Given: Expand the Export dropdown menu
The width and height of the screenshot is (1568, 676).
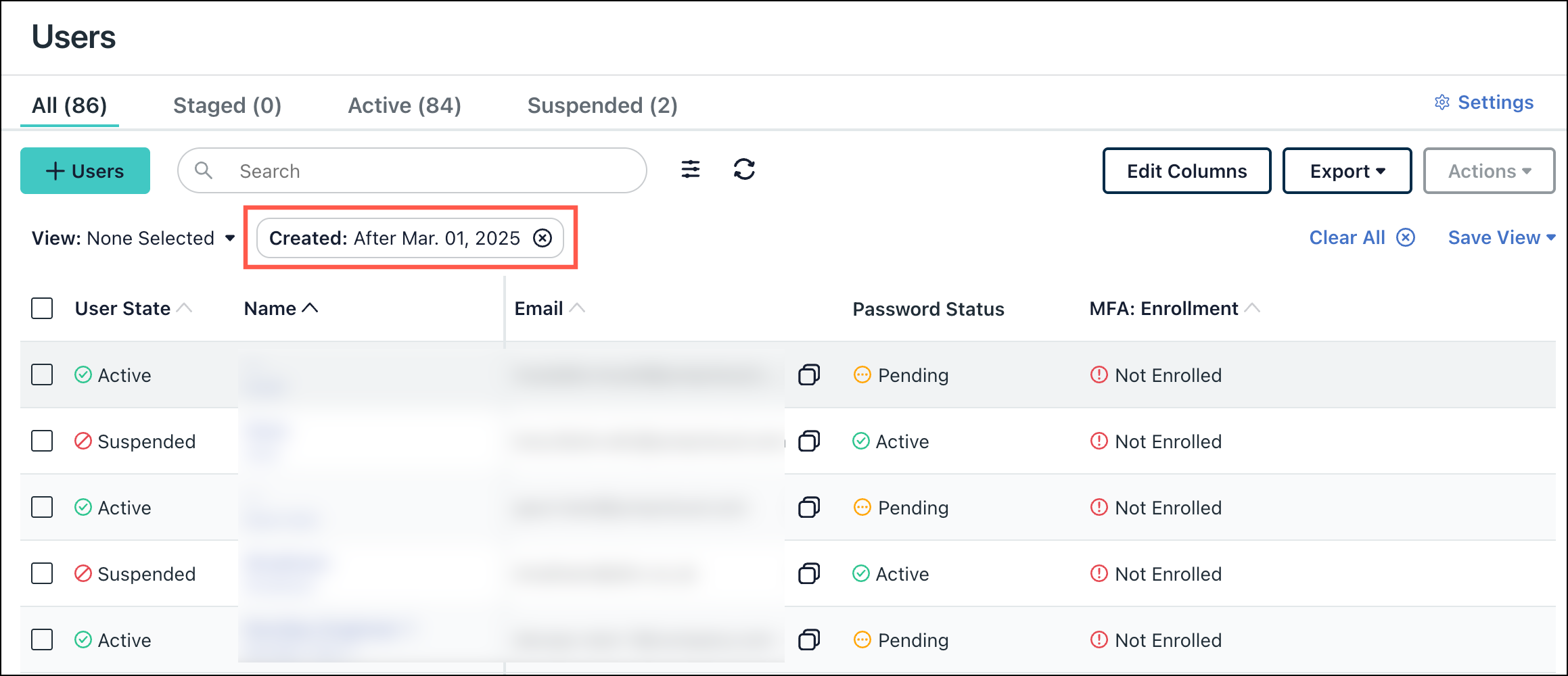Looking at the screenshot, I should pos(1347,171).
